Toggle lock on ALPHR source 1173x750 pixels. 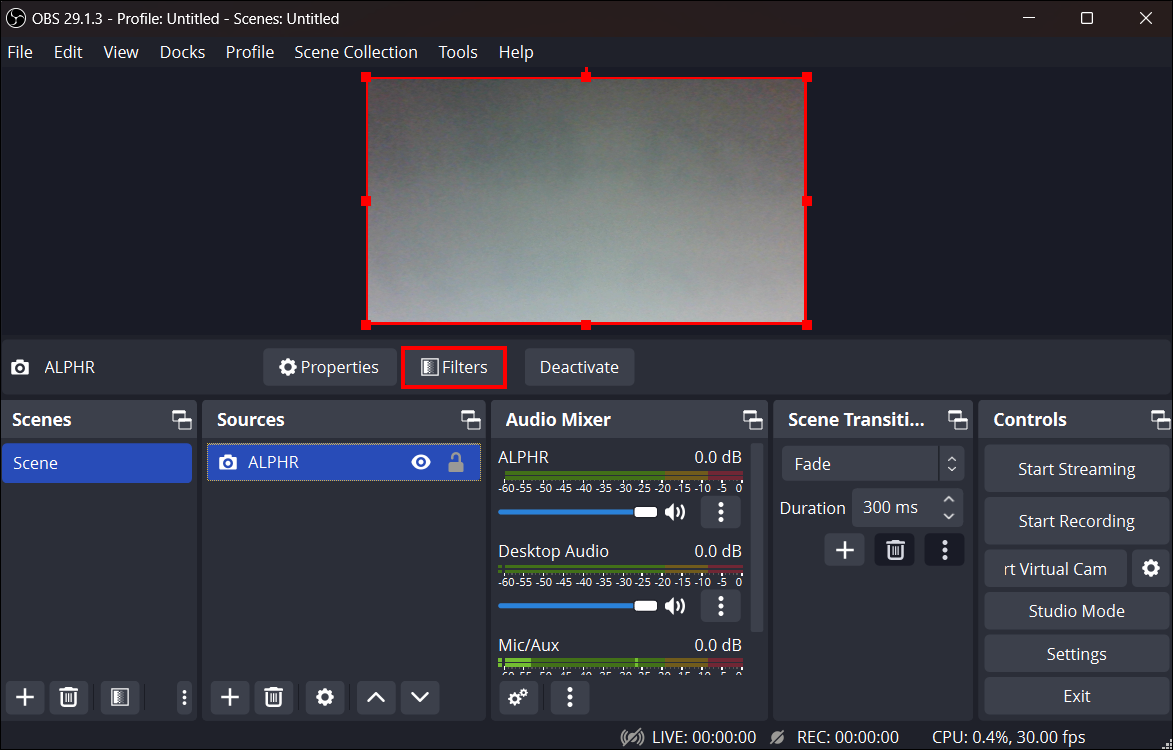point(456,462)
